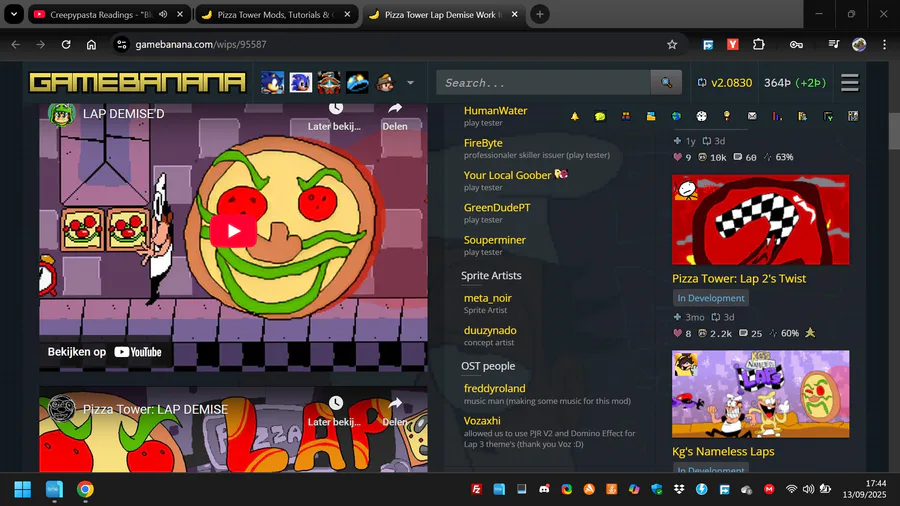Open Bekijken op YouTube link

coord(104,352)
